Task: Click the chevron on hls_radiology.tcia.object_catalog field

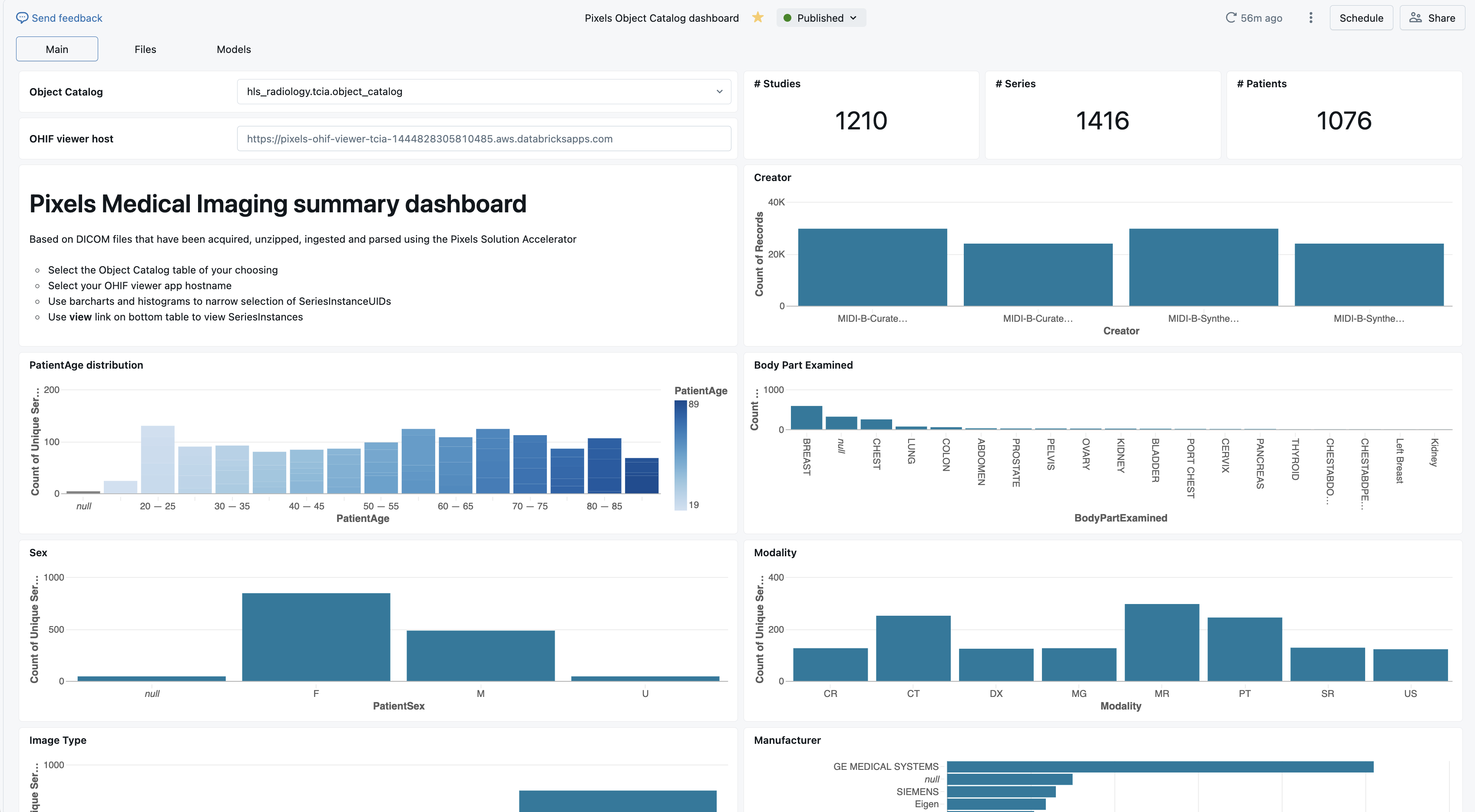Action: [x=719, y=92]
